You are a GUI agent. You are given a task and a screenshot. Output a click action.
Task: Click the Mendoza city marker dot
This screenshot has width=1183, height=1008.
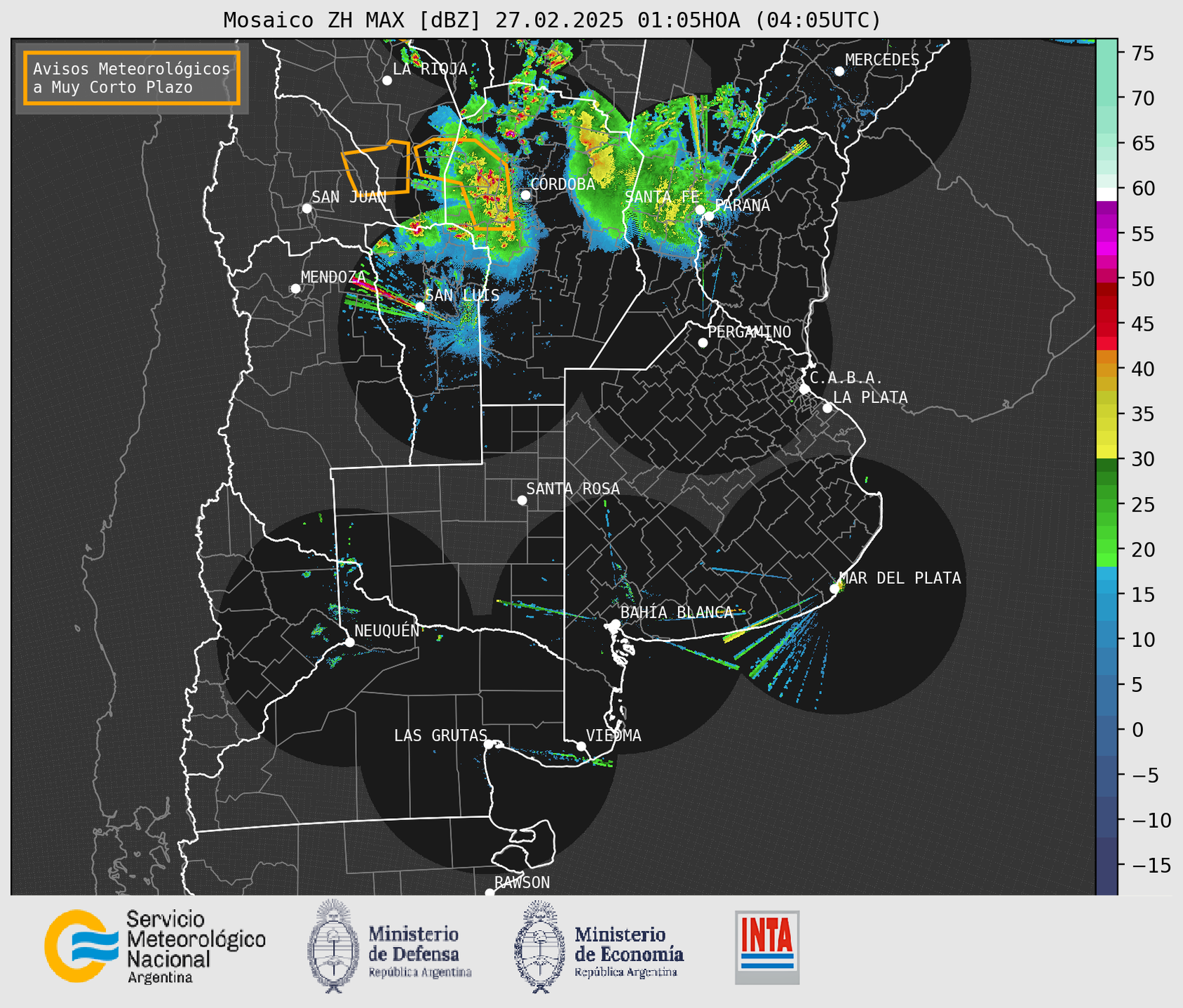295,289
